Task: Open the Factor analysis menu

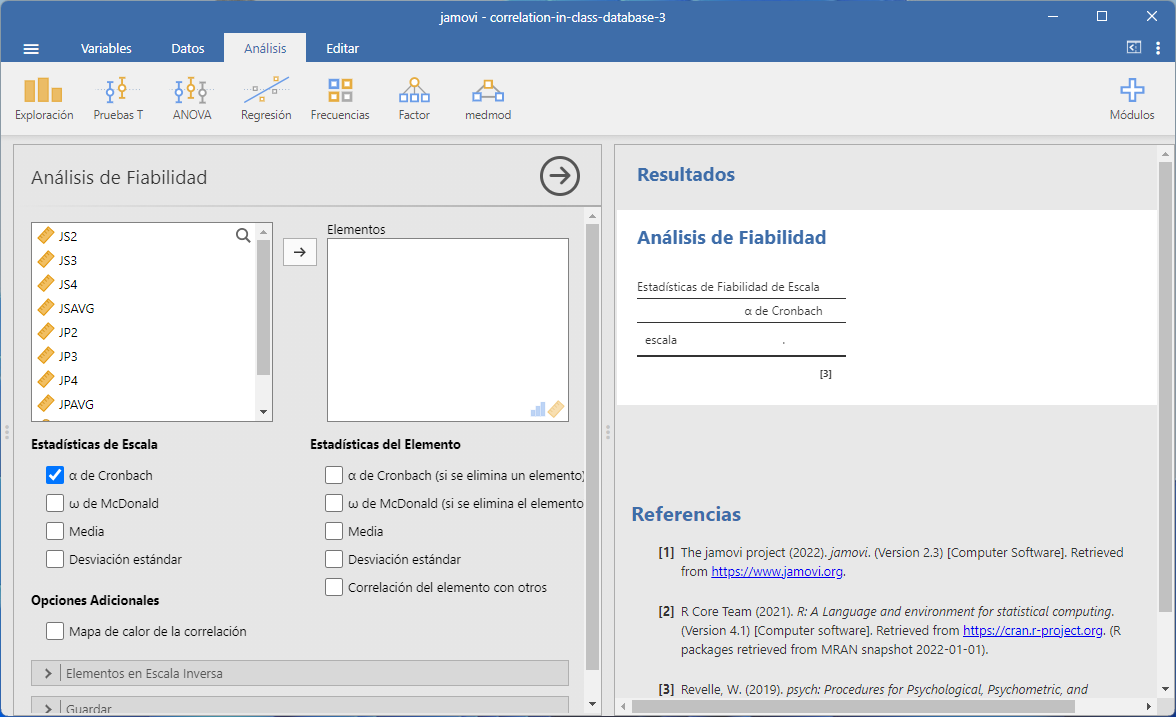Action: (x=414, y=99)
